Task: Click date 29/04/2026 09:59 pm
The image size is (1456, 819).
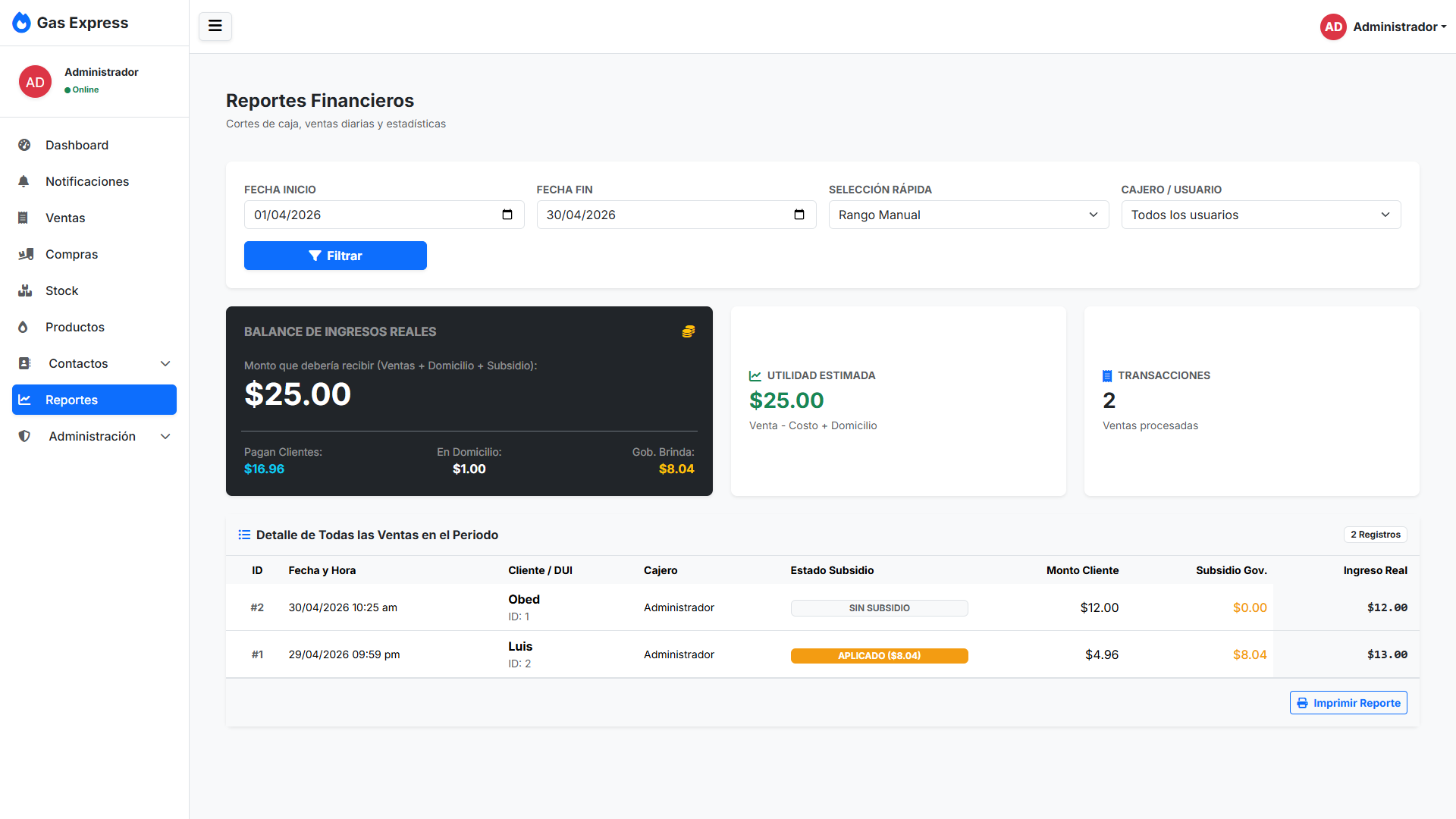Action: pyautogui.click(x=344, y=654)
